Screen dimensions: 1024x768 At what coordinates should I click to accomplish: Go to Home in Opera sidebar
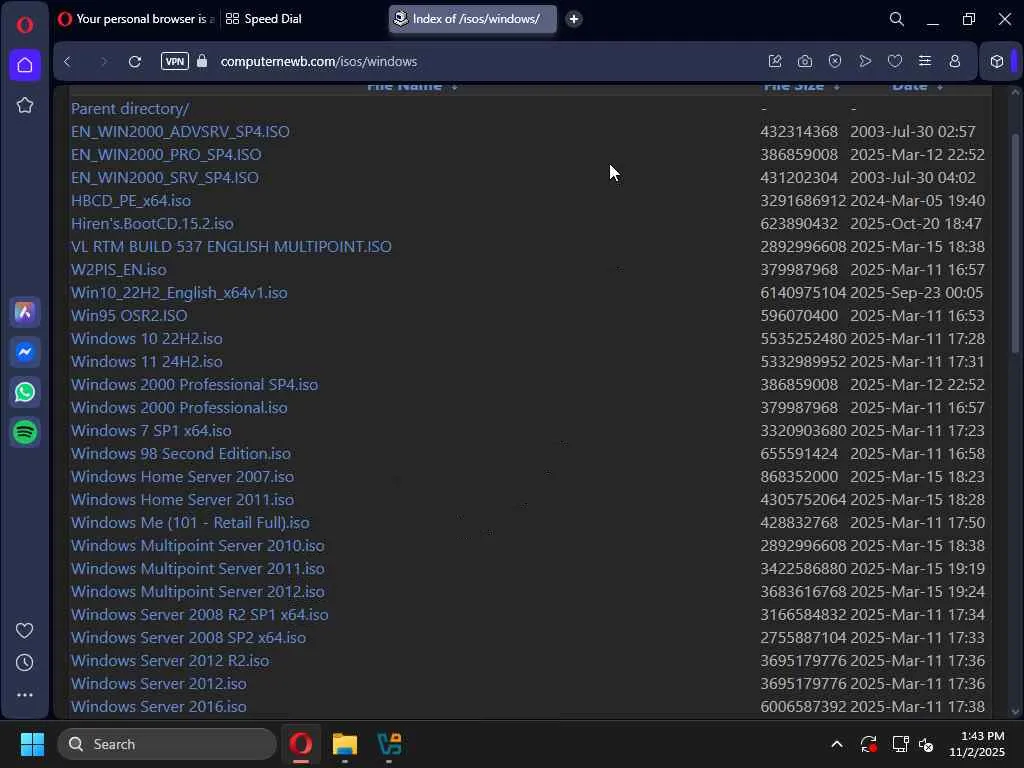click(x=25, y=65)
